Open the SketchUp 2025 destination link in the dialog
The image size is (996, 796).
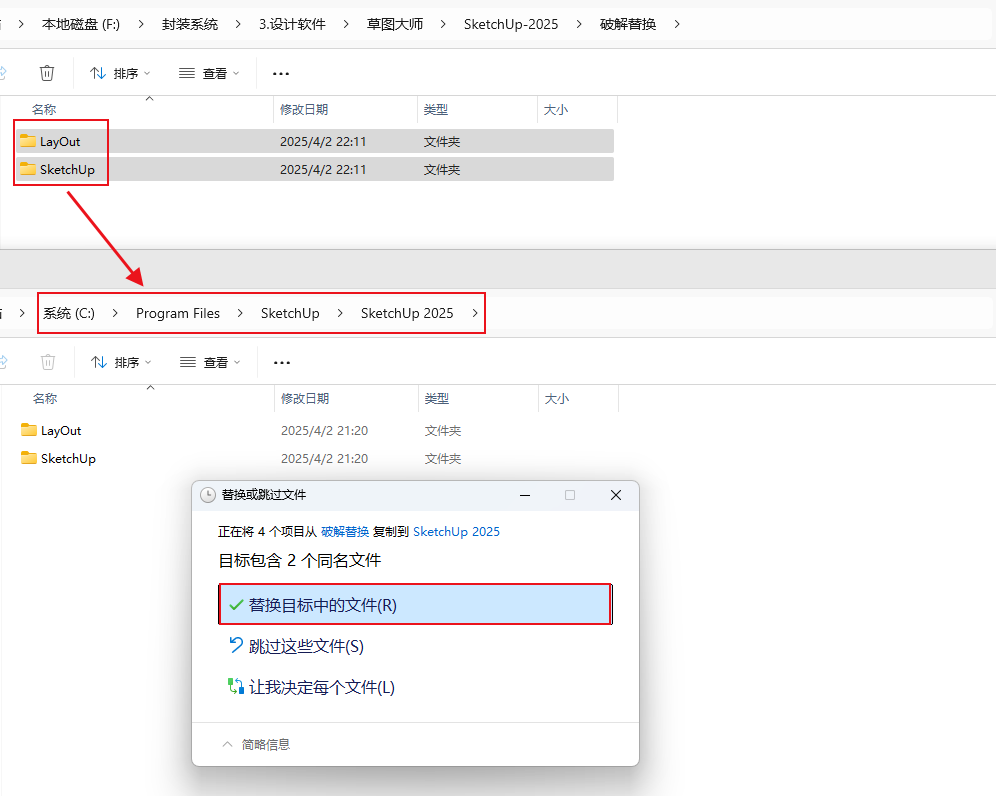point(456,532)
